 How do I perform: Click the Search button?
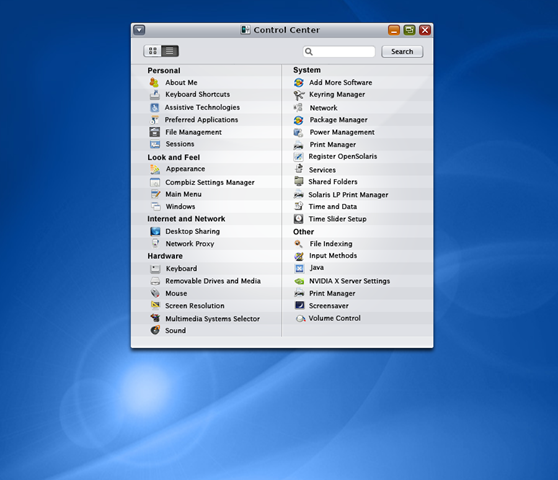(x=402, y=52)
